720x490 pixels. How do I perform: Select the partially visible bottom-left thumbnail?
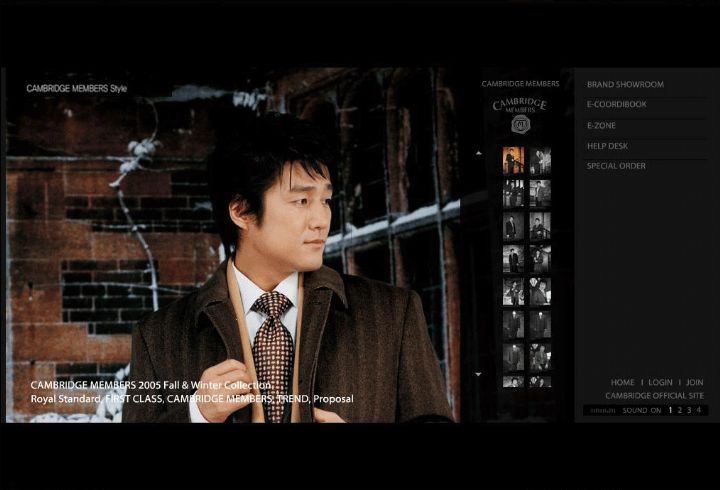click(x=513, y=382)
